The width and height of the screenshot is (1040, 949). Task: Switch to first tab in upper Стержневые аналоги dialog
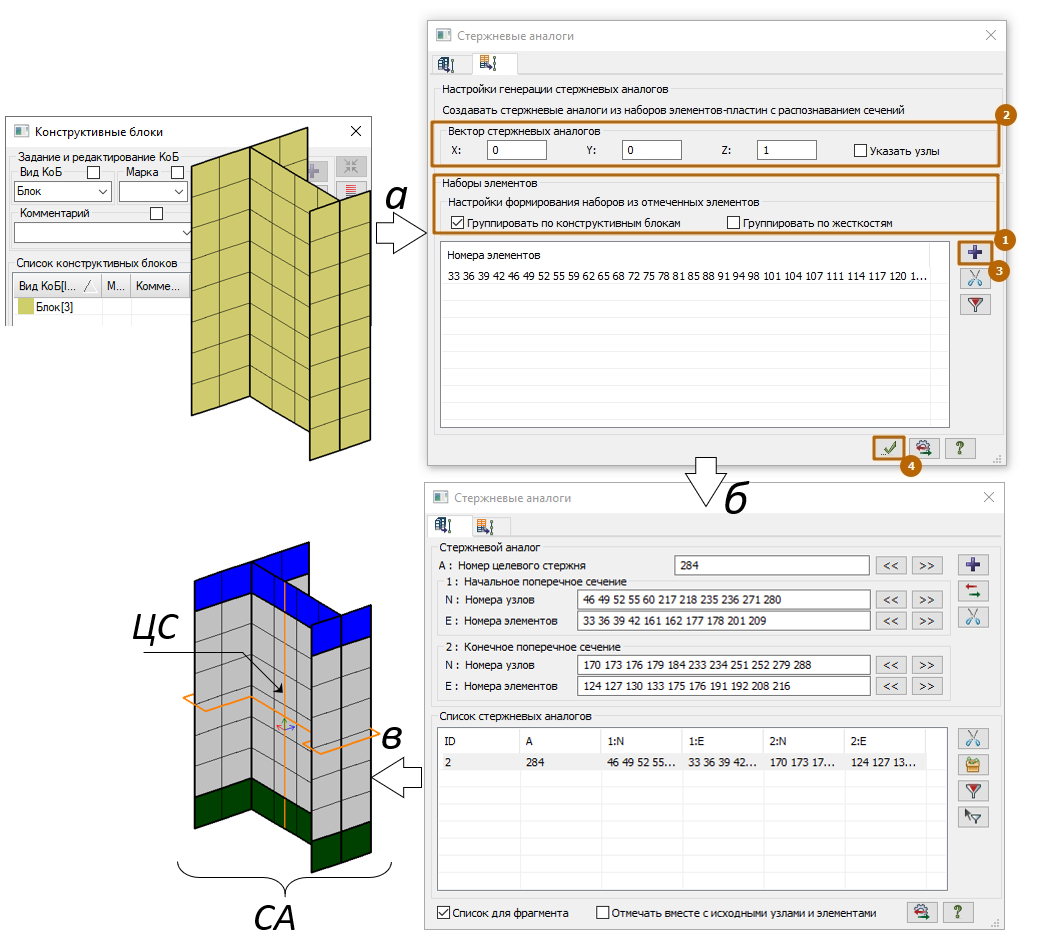coord(446,65)
